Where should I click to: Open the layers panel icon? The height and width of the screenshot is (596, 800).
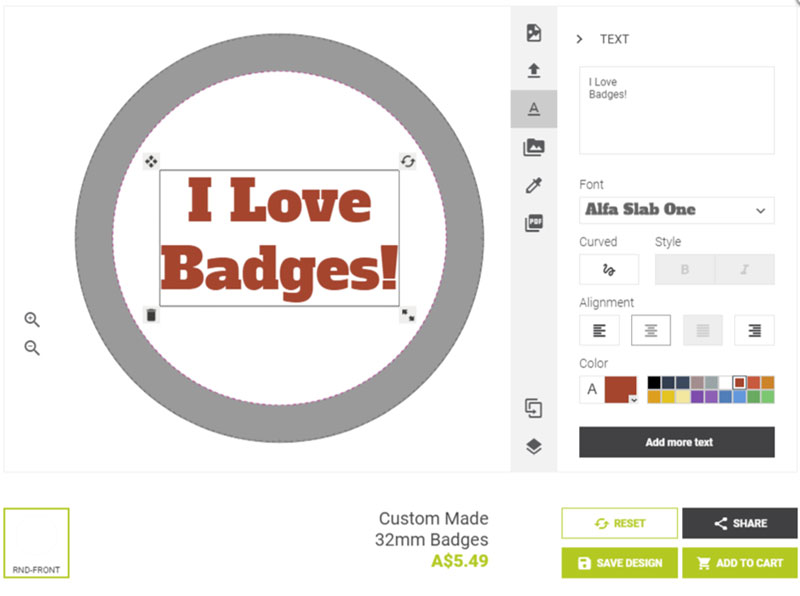534,447
